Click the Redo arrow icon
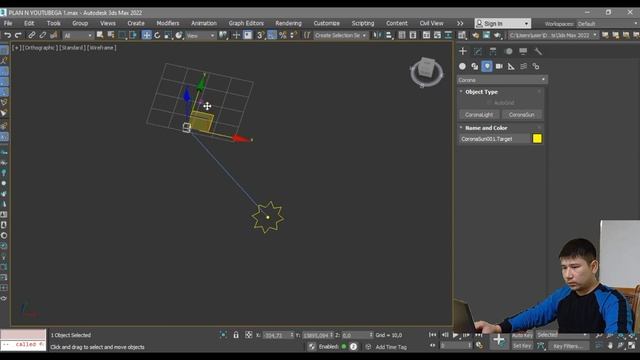The image size is (640, 360). (x=18, y=36)
